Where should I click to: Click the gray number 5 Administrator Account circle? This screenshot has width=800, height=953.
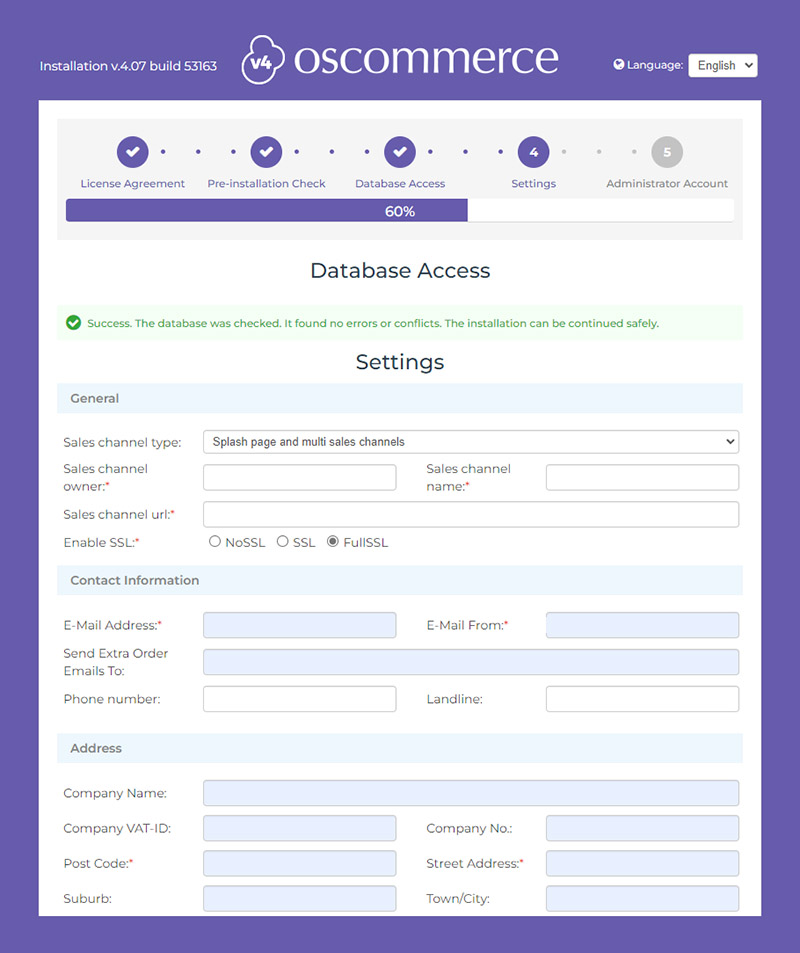(667, 151)
